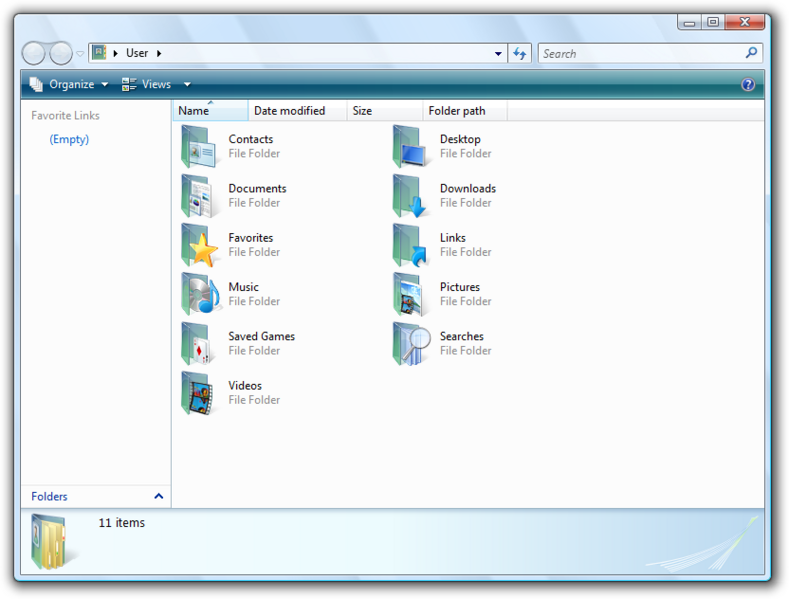Open the Pictures folder icon

coord(411,294)
